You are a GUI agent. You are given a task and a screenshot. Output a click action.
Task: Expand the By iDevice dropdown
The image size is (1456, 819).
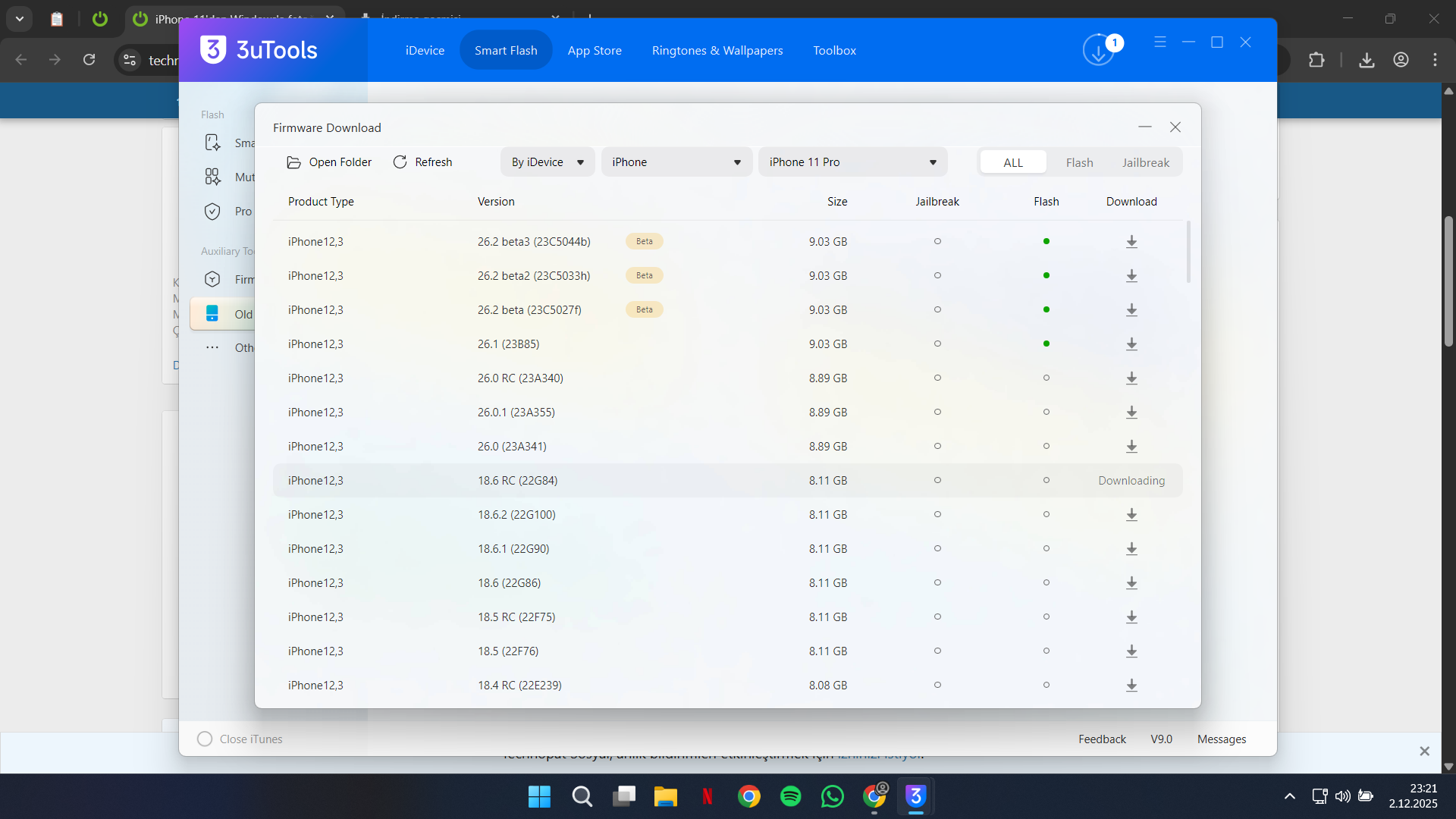click(x=548, y=162)
